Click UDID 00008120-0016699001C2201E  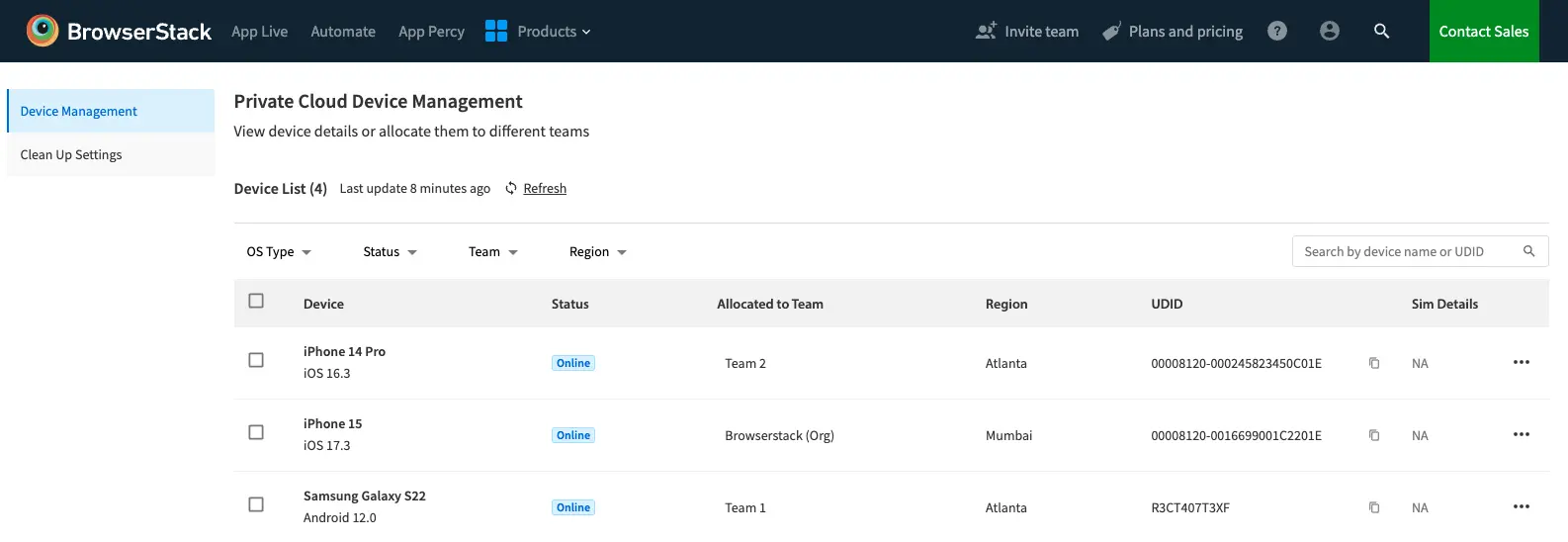tap(1236, 435)
